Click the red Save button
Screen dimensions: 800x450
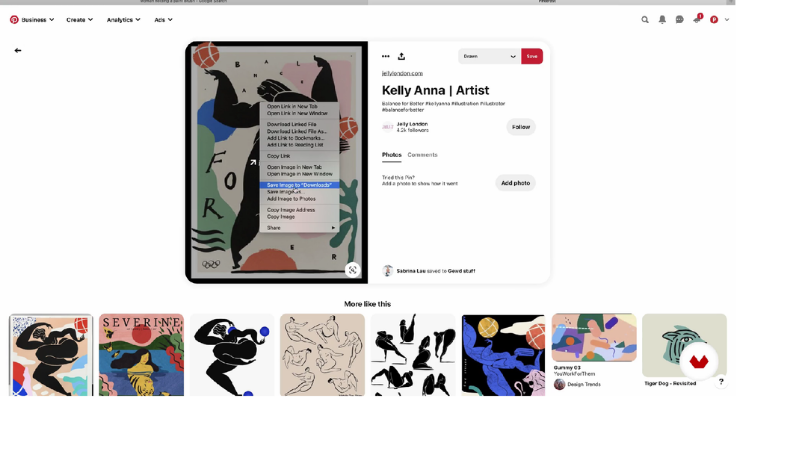[x=532, y=56]
